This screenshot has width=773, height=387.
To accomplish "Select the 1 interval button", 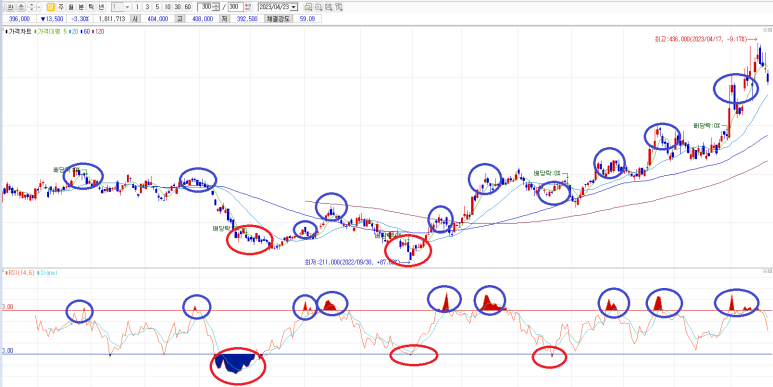I will [x=137, y=7].
